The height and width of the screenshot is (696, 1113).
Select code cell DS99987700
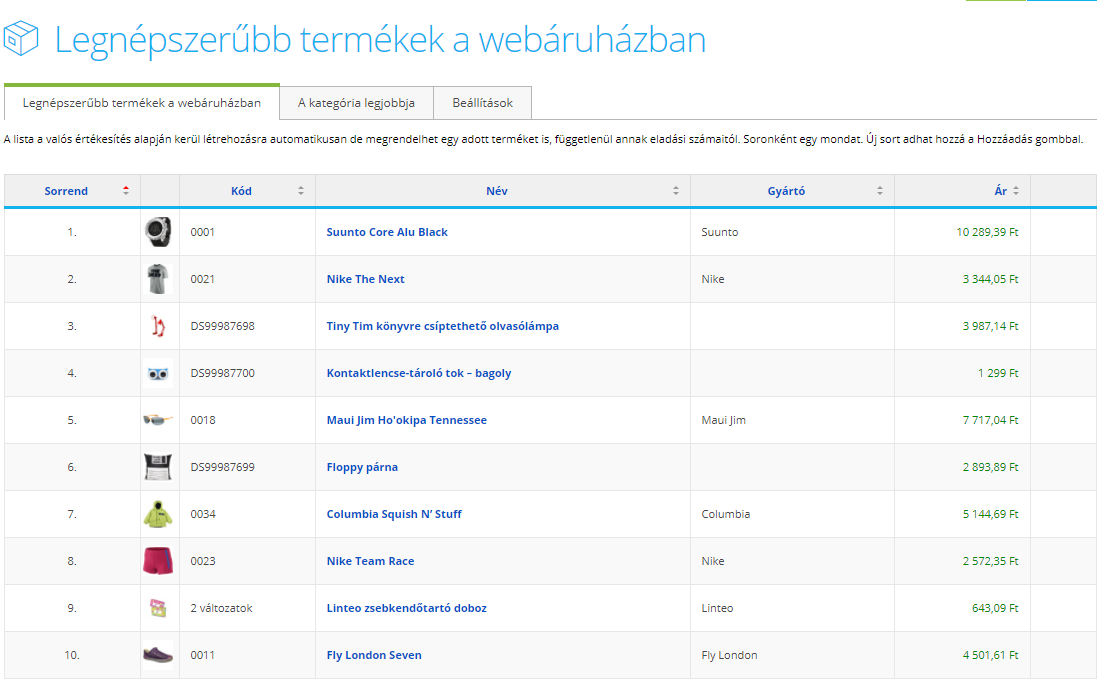click(x=223, y=373)
